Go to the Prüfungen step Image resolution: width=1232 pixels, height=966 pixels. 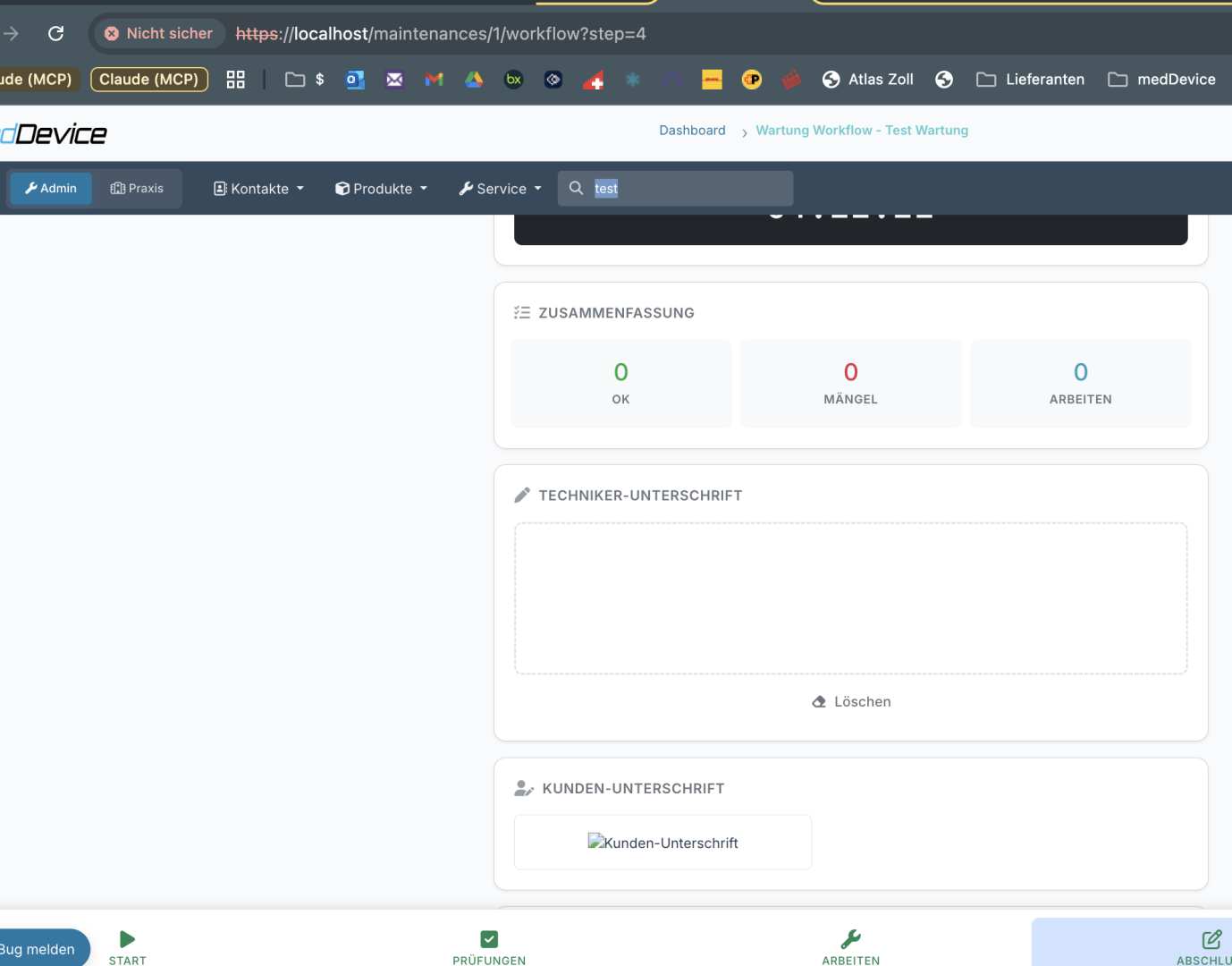(489, 939)
